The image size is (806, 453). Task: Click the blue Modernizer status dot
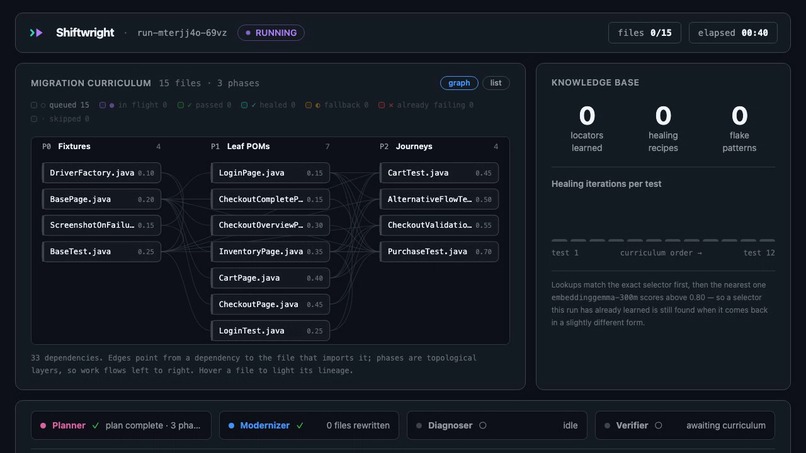[x=231, y=426]
